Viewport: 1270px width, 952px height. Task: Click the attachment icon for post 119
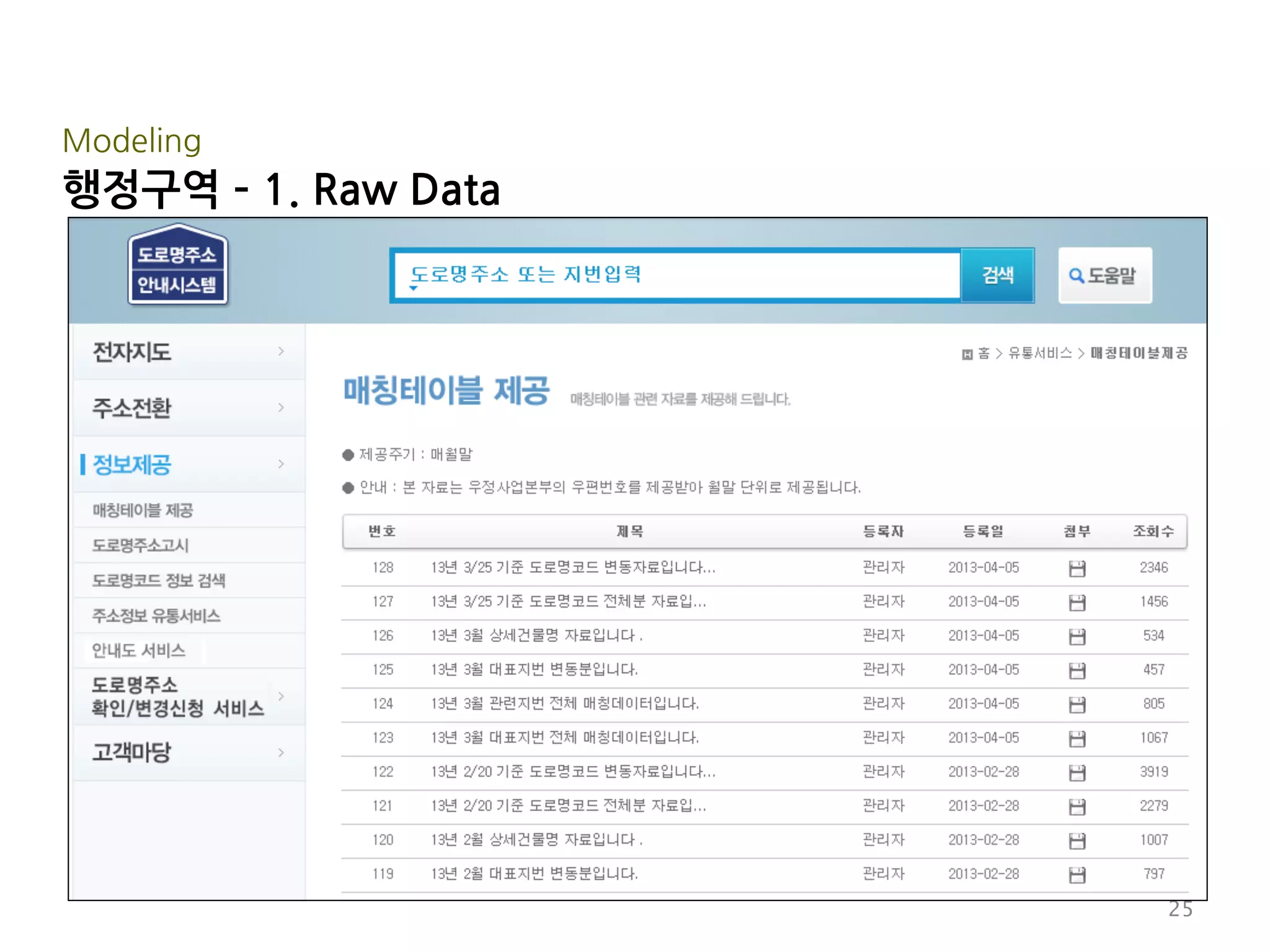[x=1077, y=875]
